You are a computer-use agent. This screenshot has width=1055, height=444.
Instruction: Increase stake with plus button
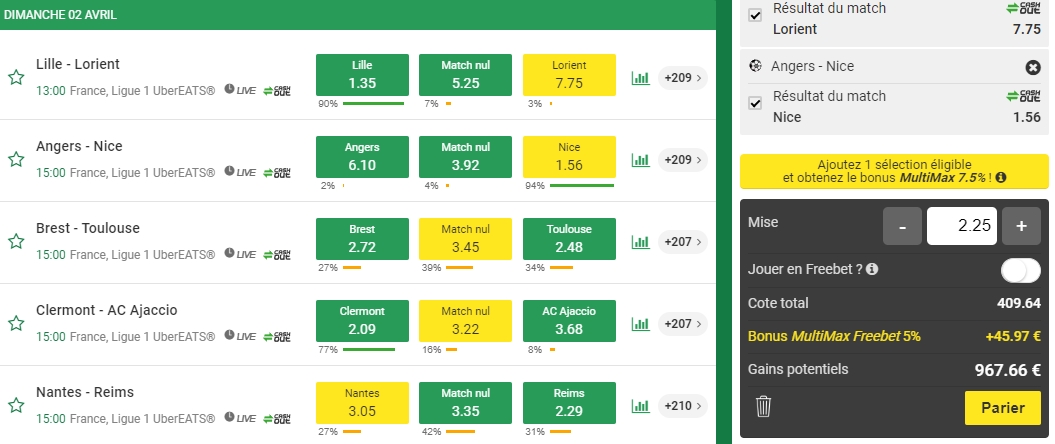tap(1021, 226)
